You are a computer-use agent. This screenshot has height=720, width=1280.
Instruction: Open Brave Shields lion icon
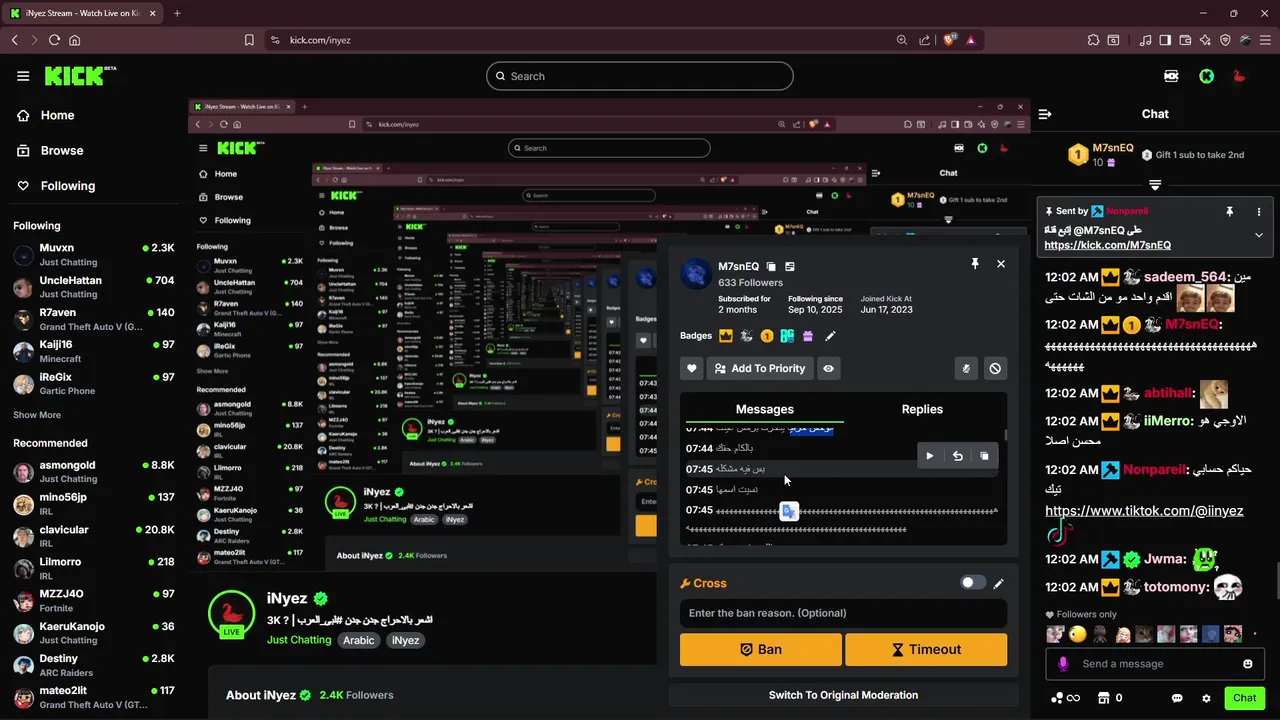[x=950, y=40]
